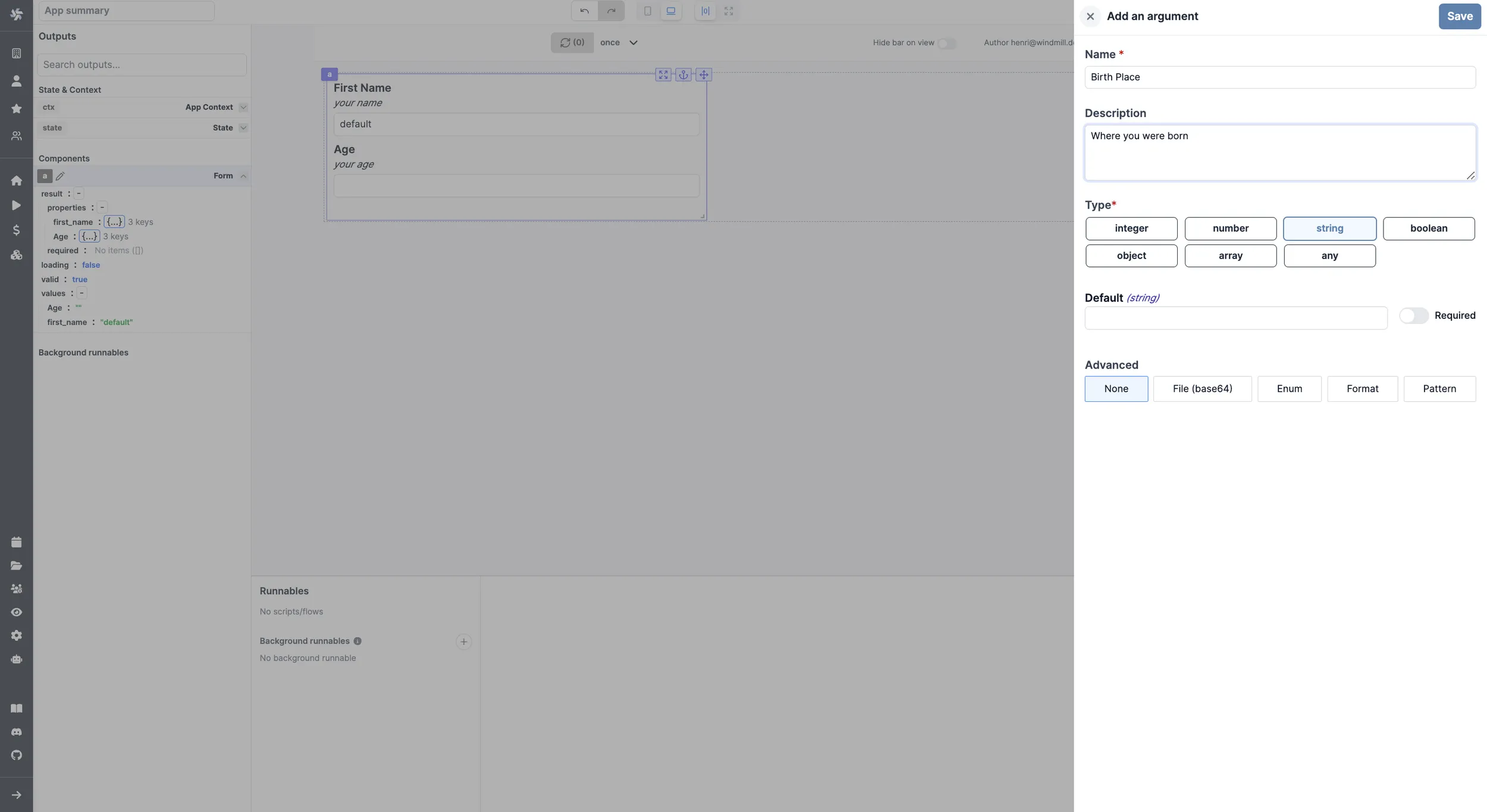The height and width of the screenshot is (812, 1487).
Task: Expand the ctx App Context chevron
Action: [243, 108]
